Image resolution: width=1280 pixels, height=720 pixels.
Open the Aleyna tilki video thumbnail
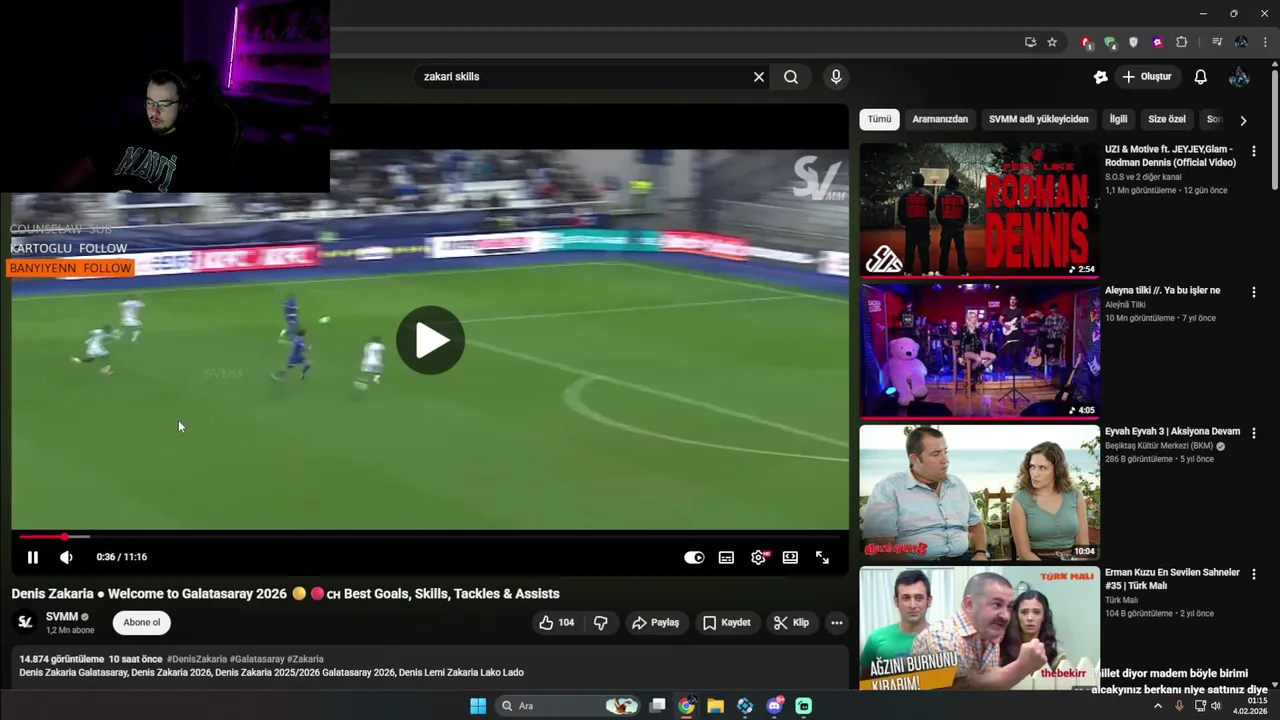click(x=979, y=351)
